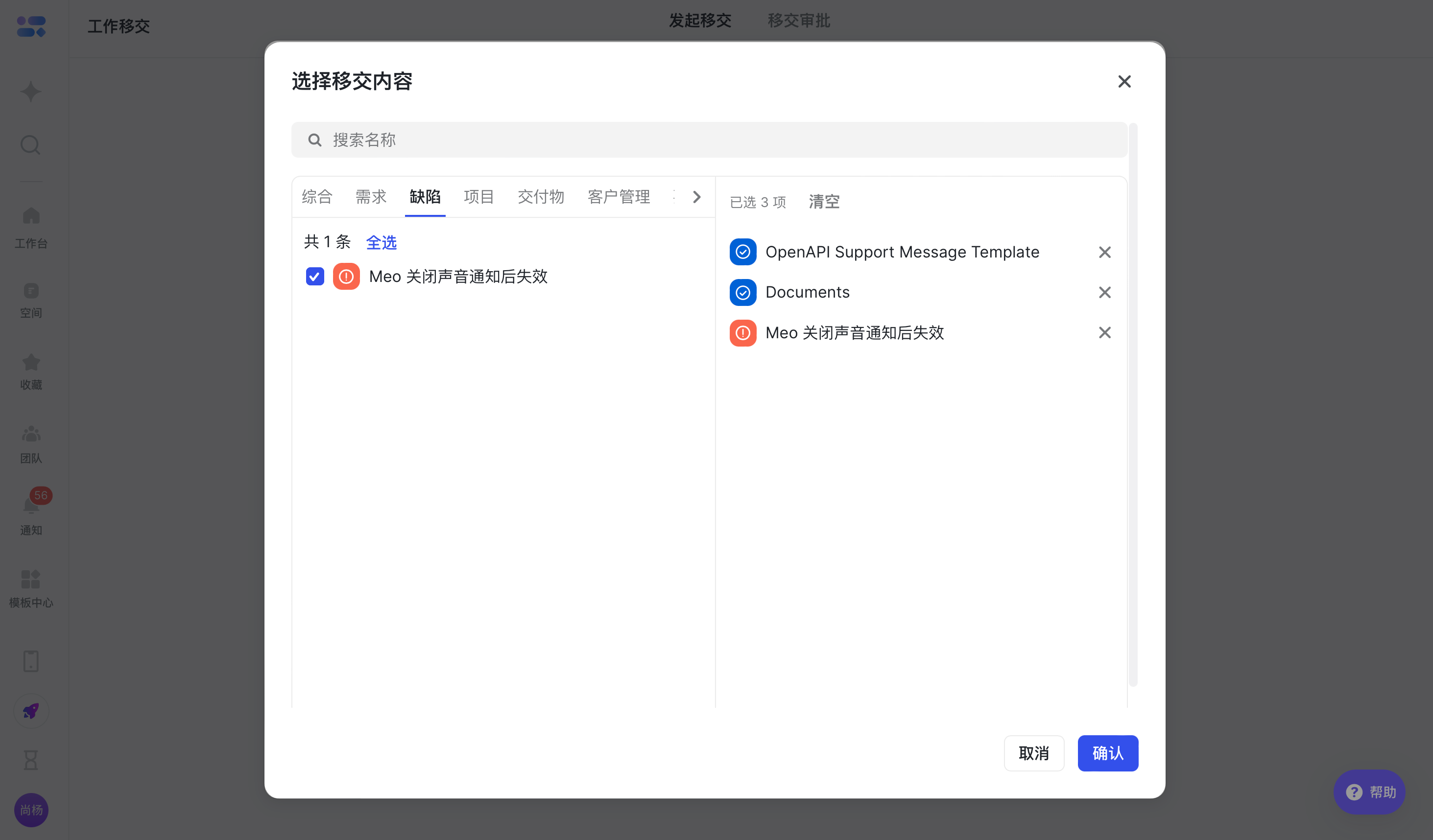This screenshot has height=840, width=1433.
Task: Expand more tabs with the right chevron
Action: 696,197
